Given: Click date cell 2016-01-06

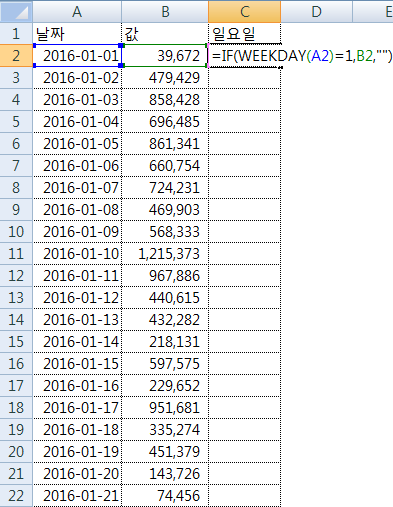Looking at the screenshot, I should (77, 166).
